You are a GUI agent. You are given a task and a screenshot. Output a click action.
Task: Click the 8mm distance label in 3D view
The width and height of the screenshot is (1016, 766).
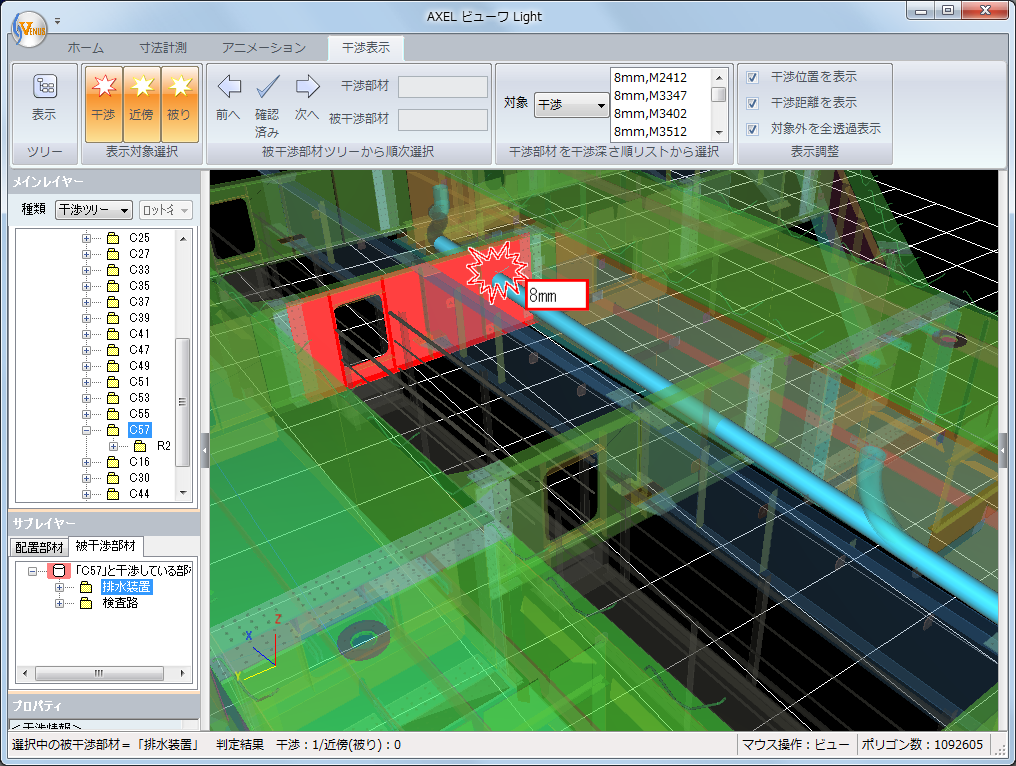click(555, 296)
